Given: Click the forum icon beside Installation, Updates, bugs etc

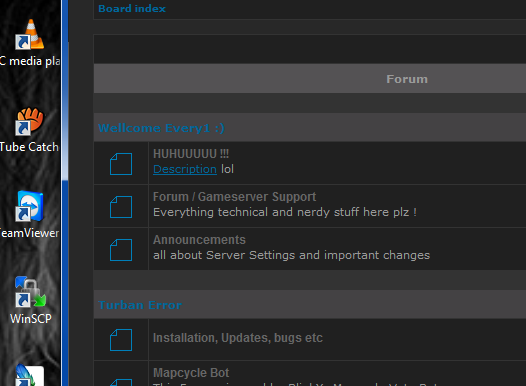Looking at the screenshot, I should (x=121, y=340).
